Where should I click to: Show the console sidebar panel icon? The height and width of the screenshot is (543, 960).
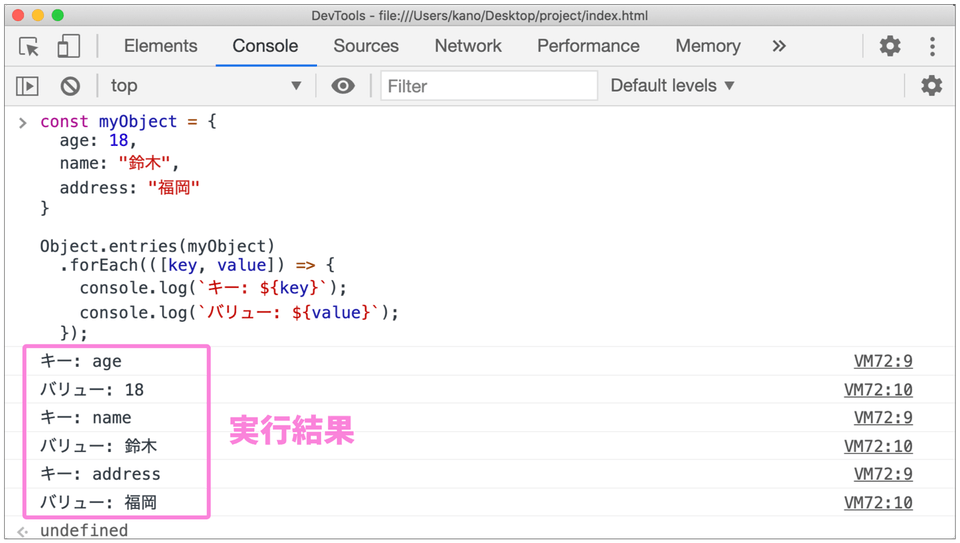click(x=27, y=86)
